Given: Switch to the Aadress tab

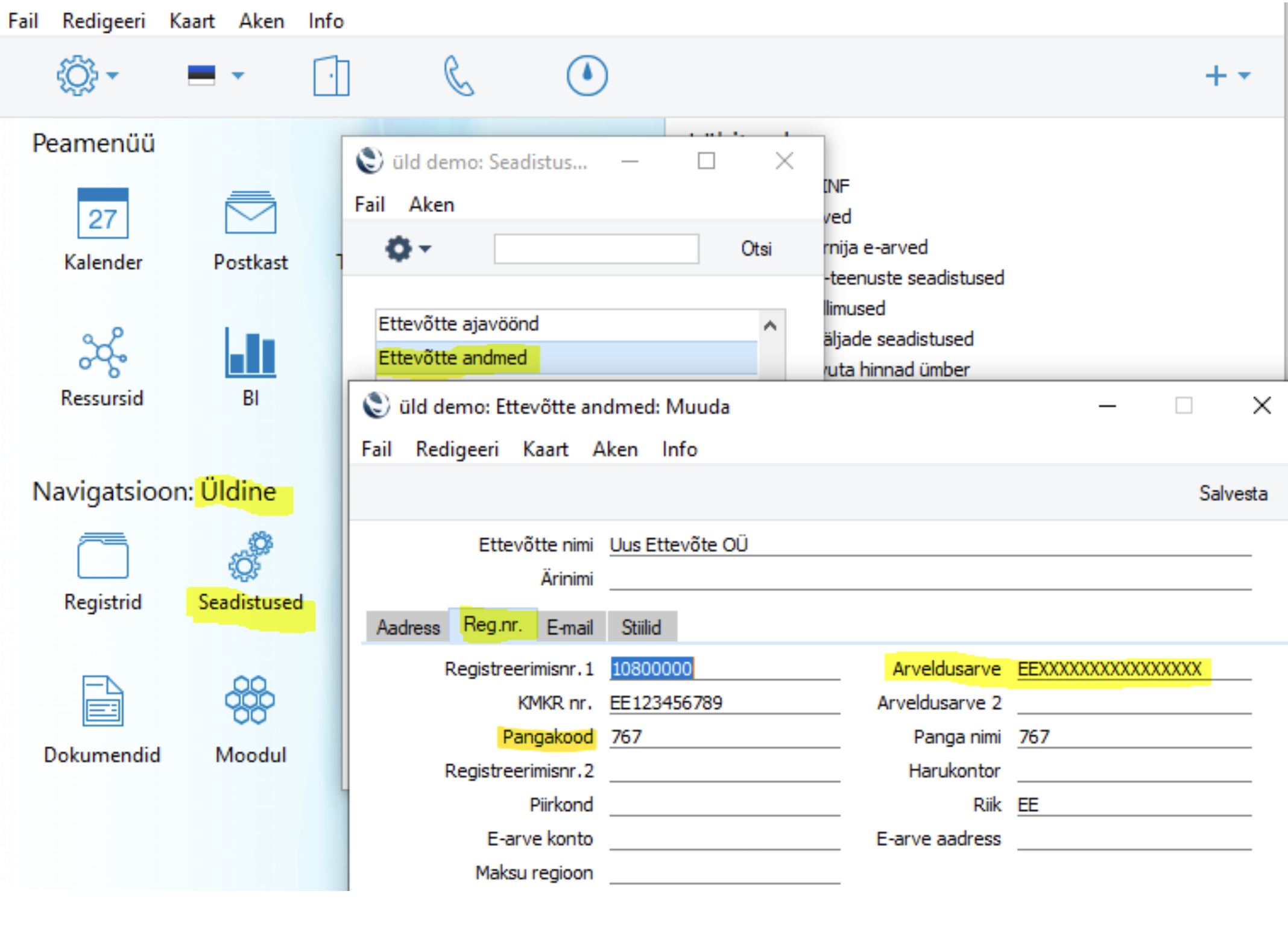Looking at the screenshot, I should tap(408, 628).
